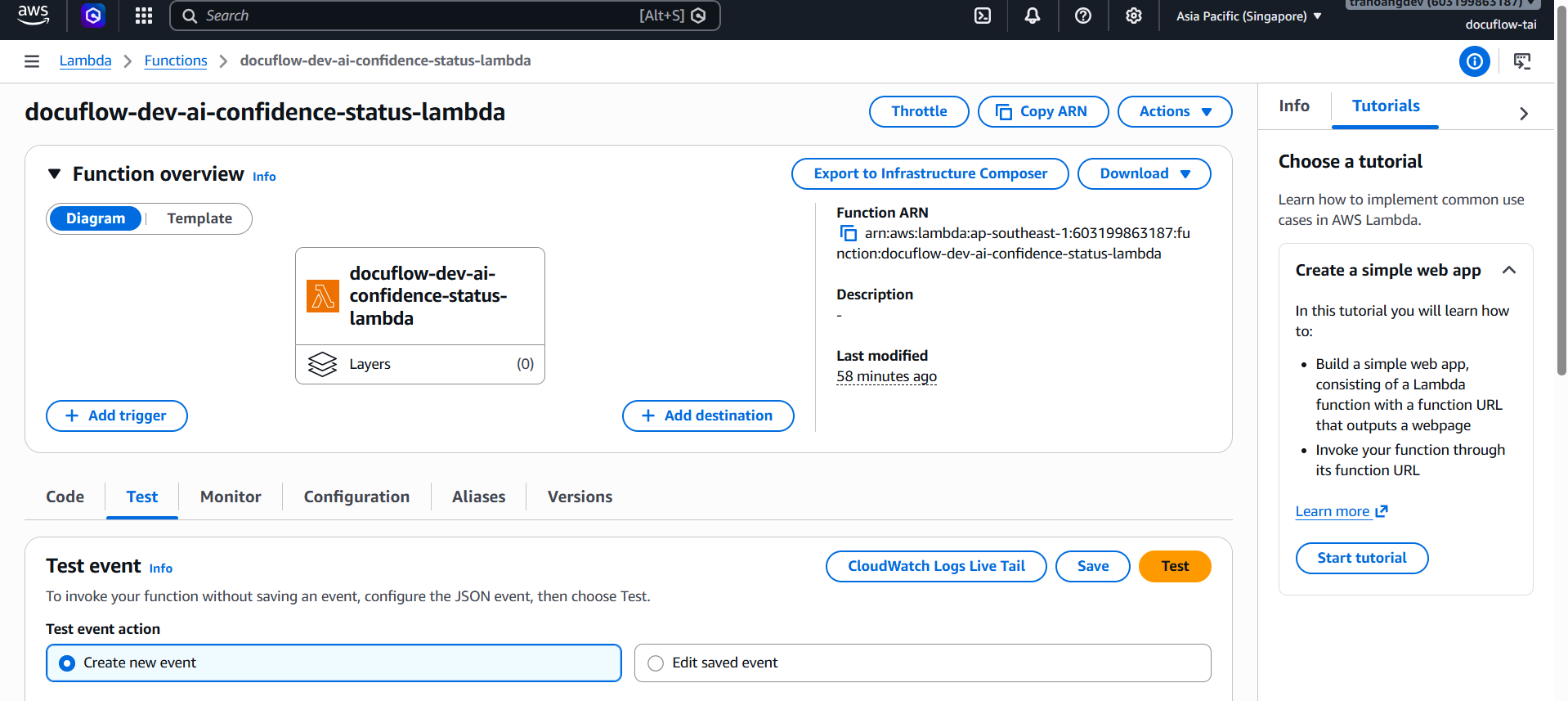Click the orange Lambda function icon
Image resolution: width=1568 pixels, height=701 pixels.
323,296
